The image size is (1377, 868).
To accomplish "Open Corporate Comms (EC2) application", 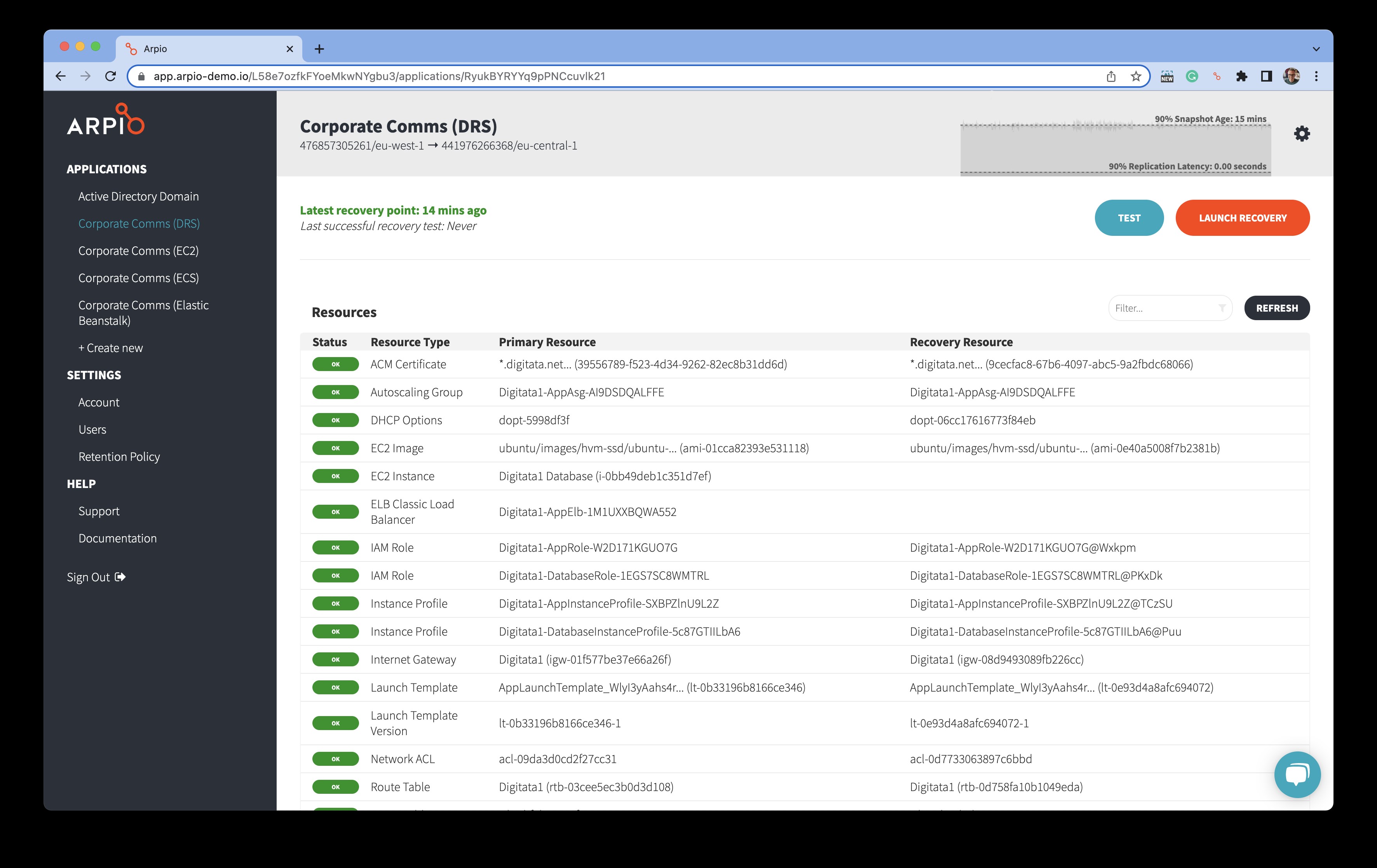I will pyautogui.click(x=138, y=251).
